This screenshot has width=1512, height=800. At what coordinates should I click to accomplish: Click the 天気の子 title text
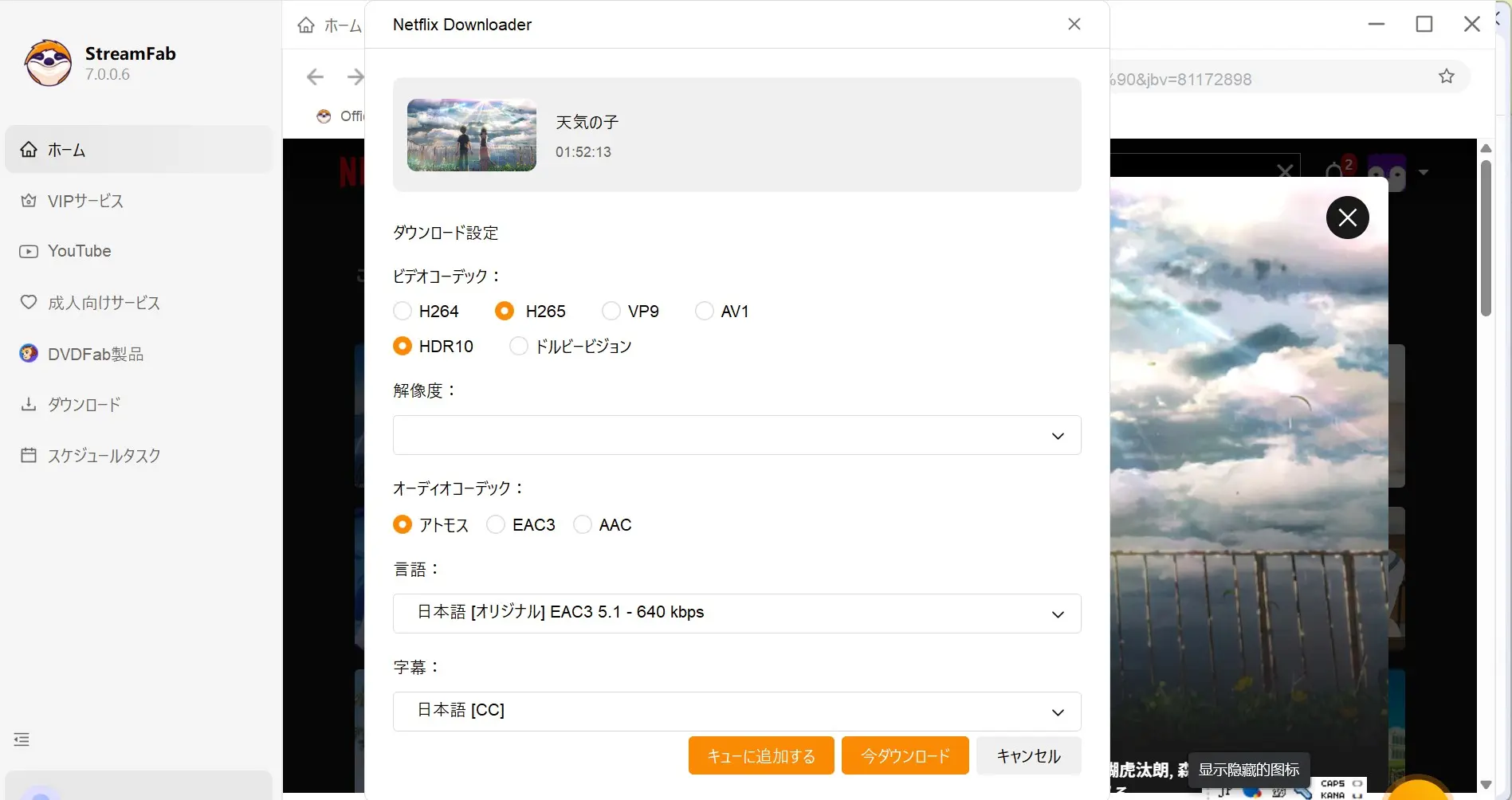(587, 122)
